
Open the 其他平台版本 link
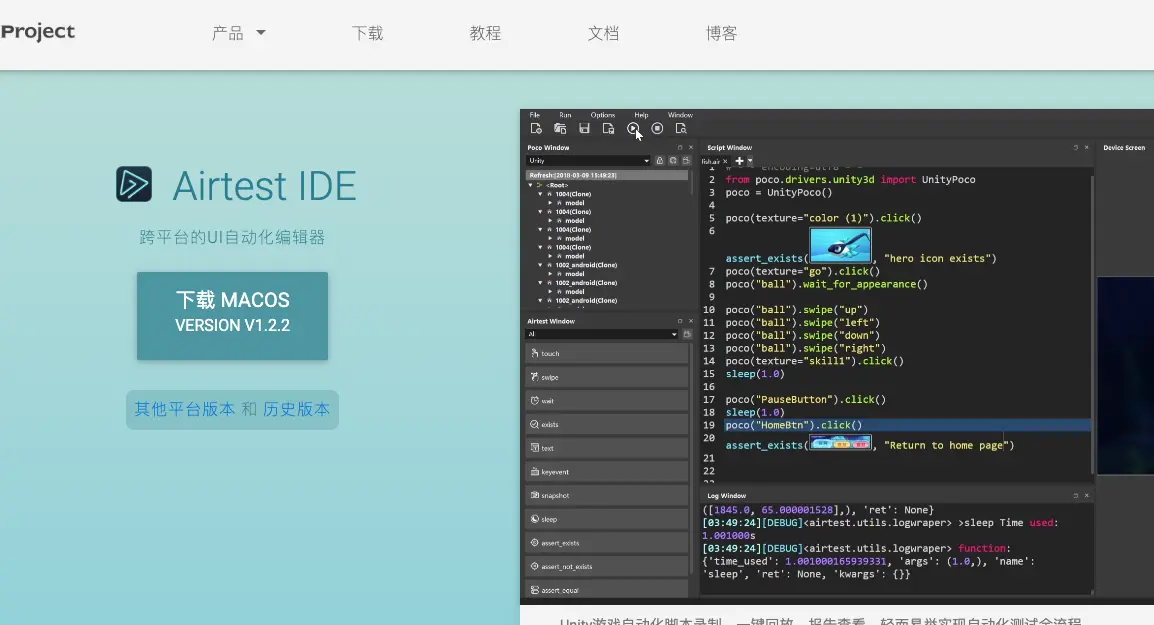(185, 409)
